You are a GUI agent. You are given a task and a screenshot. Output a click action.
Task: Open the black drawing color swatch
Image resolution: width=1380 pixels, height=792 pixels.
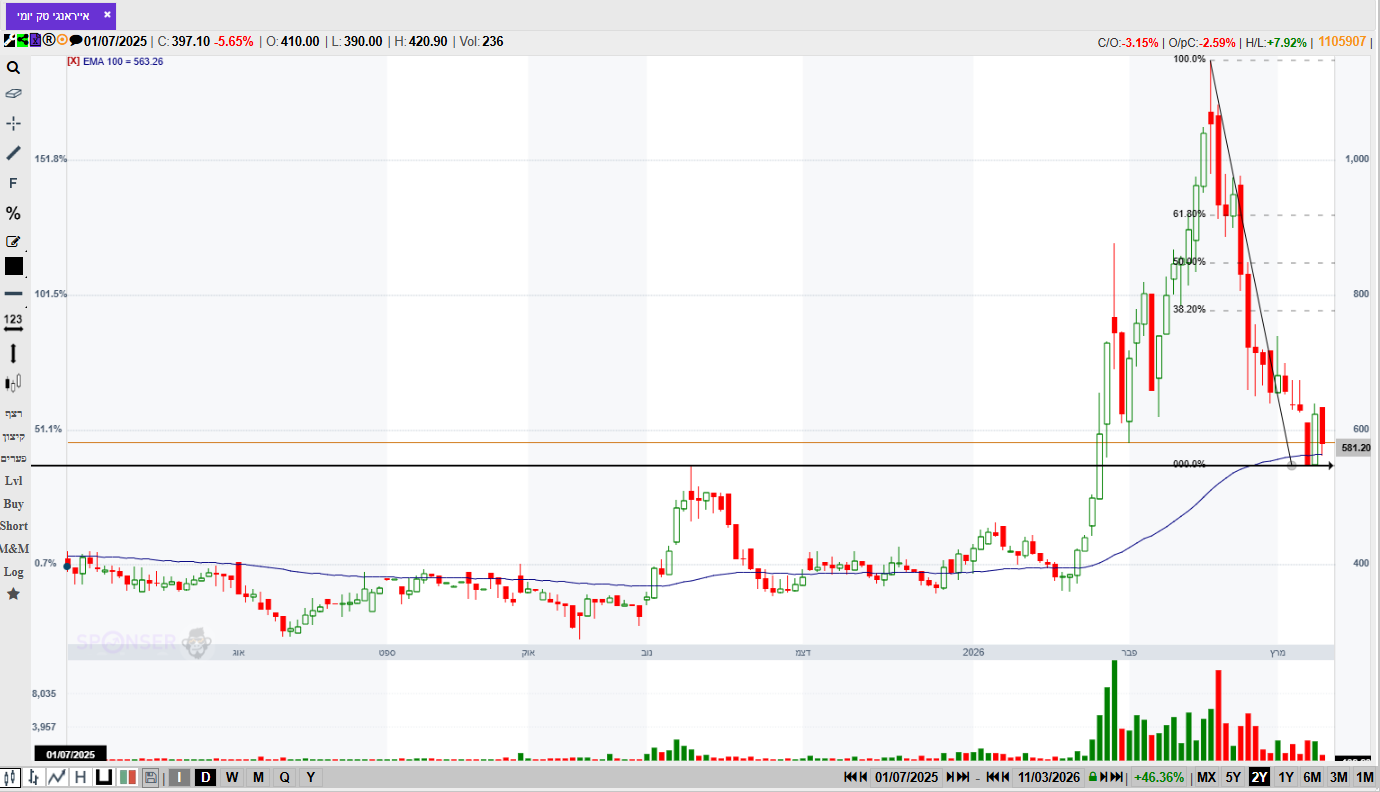[13, 266]
